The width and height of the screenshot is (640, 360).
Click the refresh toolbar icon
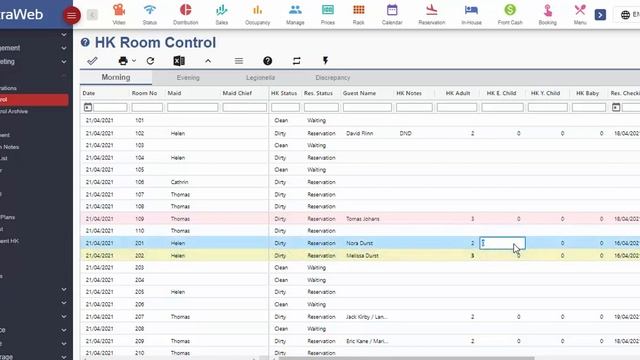tap(150, 61)
